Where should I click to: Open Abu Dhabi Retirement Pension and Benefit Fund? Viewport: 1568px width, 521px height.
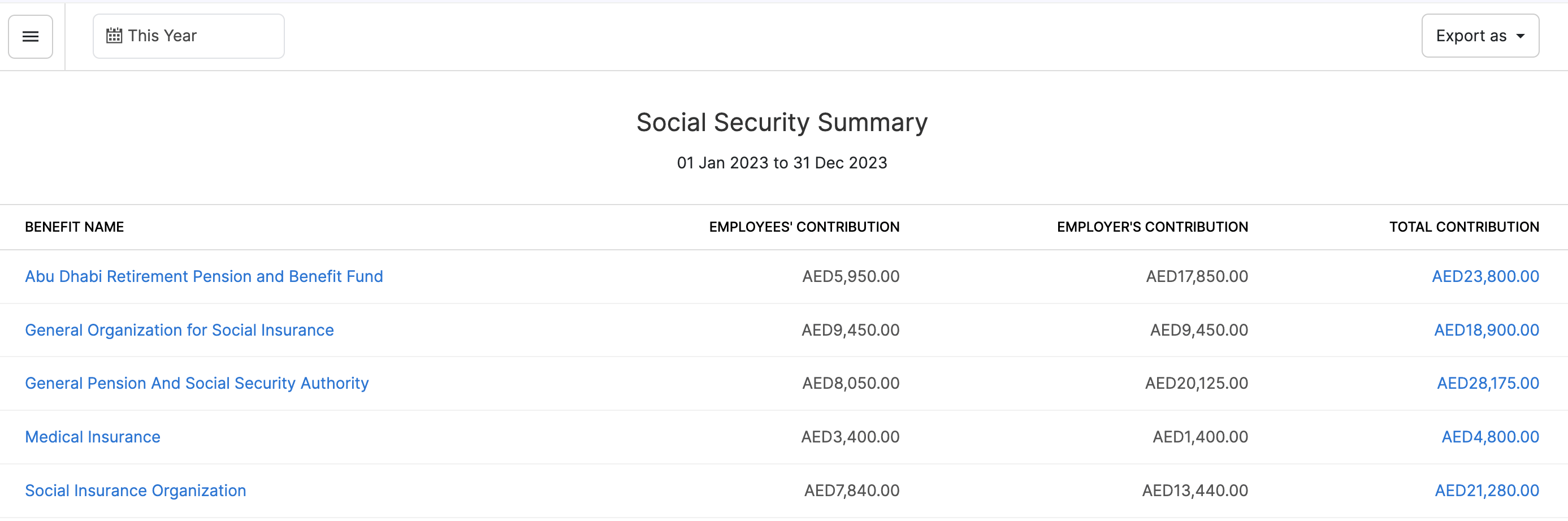204,276
